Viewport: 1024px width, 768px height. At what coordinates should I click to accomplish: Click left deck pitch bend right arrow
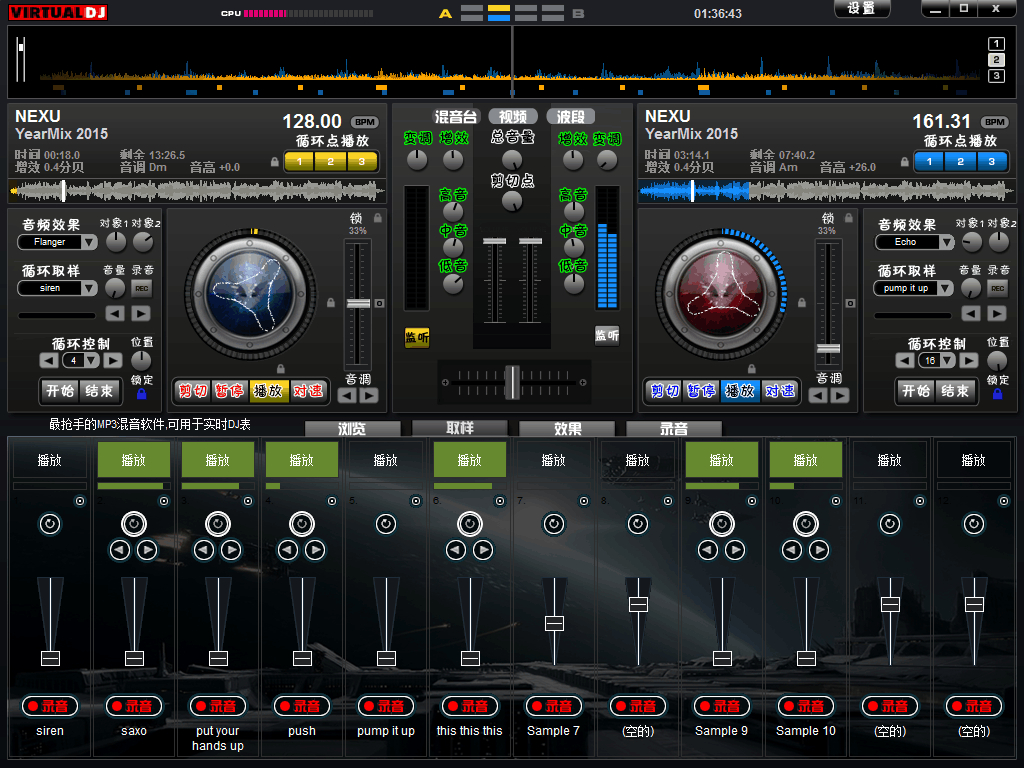point(369,395)
